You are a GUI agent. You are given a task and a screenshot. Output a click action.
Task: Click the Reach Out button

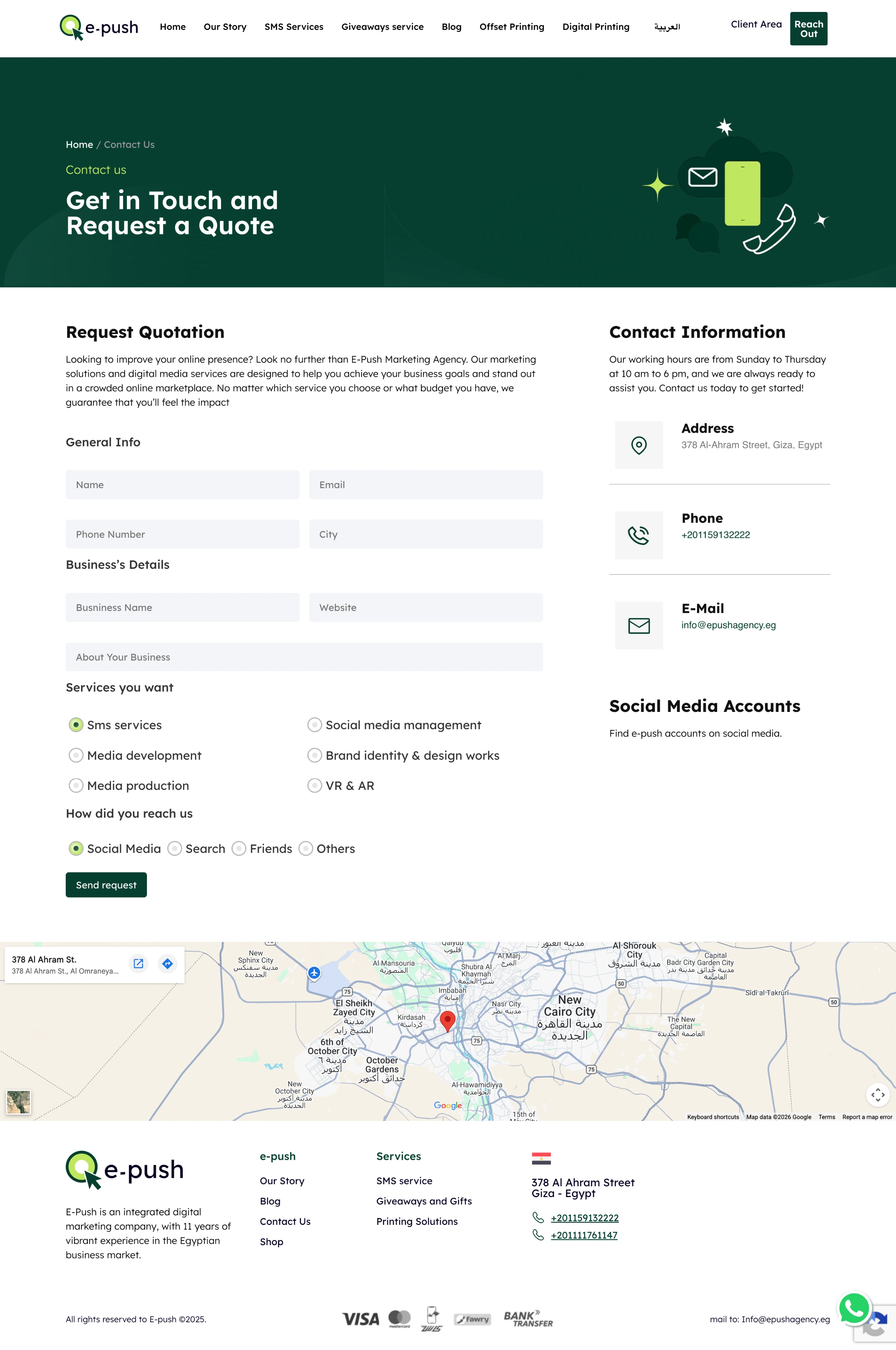pyautogui.click(x=808, y=28)
